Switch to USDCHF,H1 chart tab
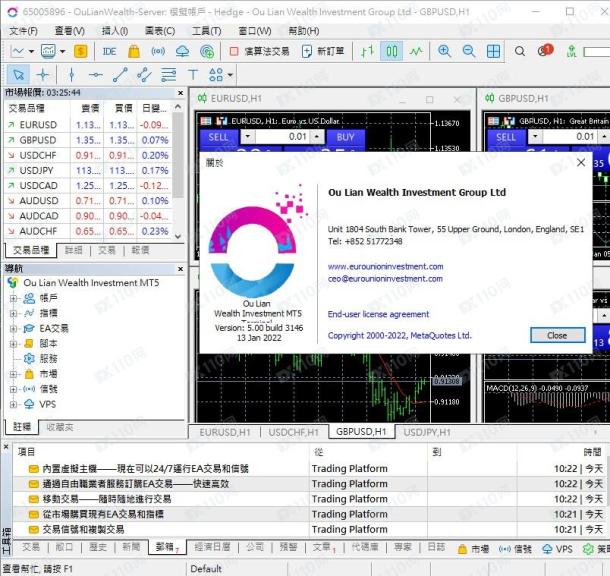The height and width of the screenshot is (576, 610). point(293,432)
